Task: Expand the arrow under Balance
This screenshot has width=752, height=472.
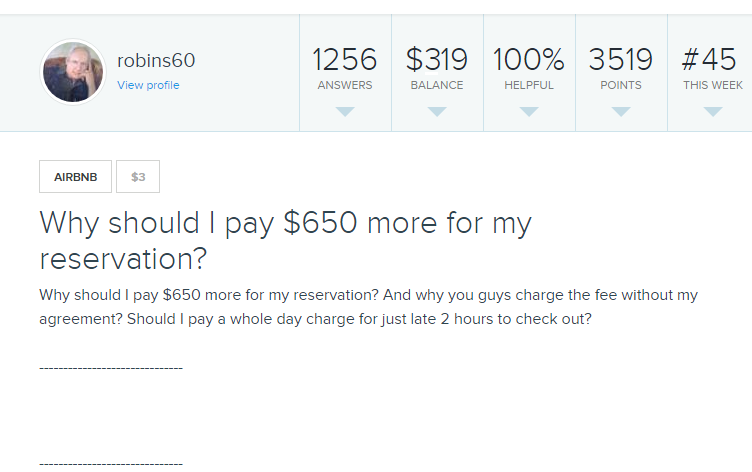Action: point(437,112)
